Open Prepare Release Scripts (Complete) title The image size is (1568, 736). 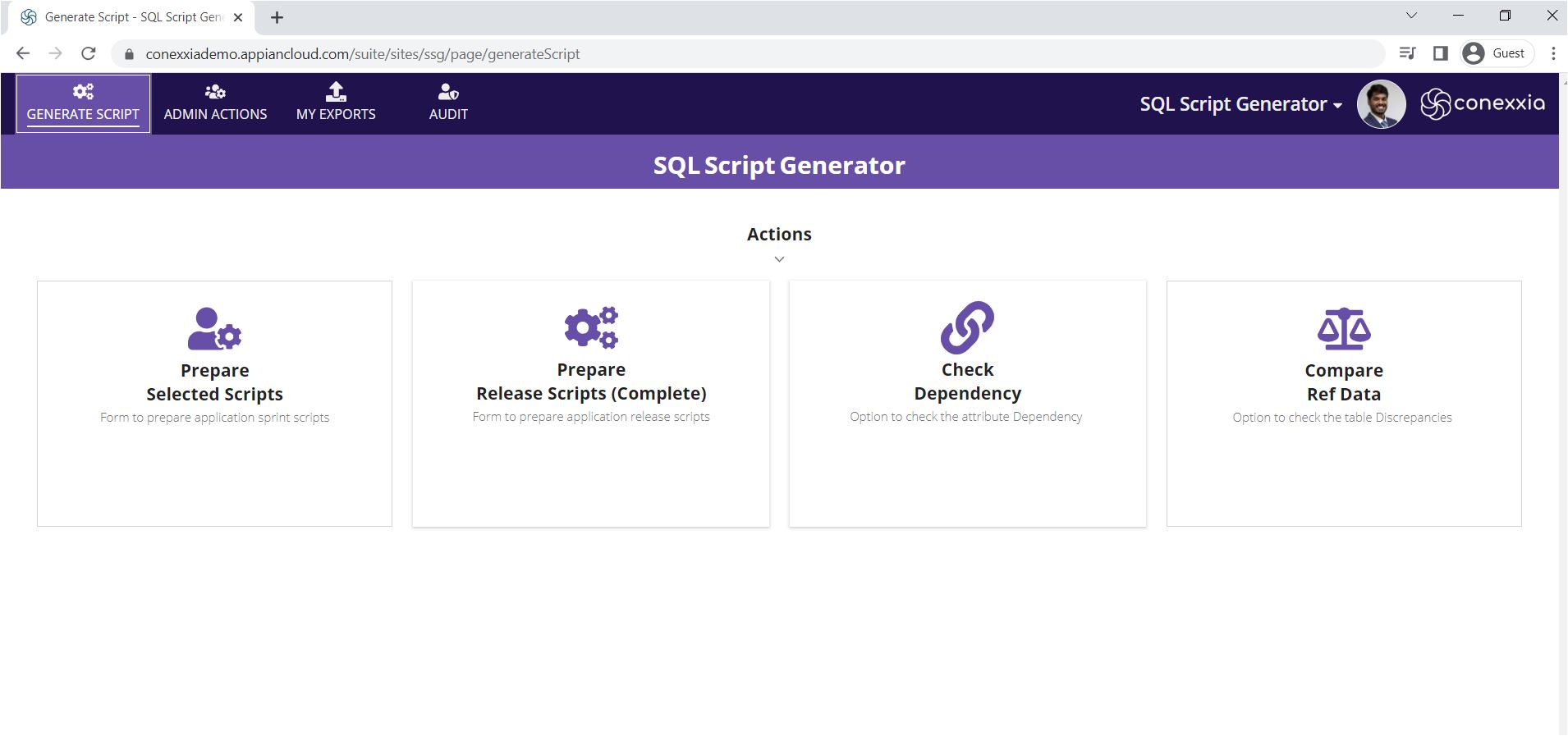coord(591,382)
